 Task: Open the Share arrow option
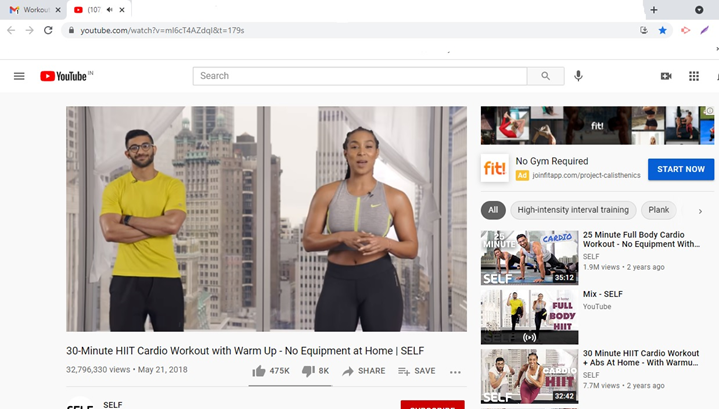364,371
